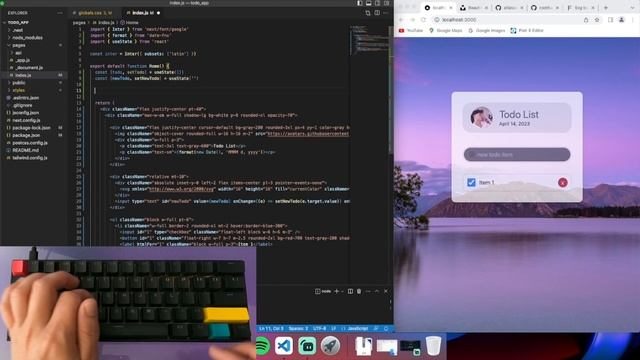Viewport: 640px width, 360px height.
Task: Reload the localhost page in Chrome
Action: tap(423, 20)
